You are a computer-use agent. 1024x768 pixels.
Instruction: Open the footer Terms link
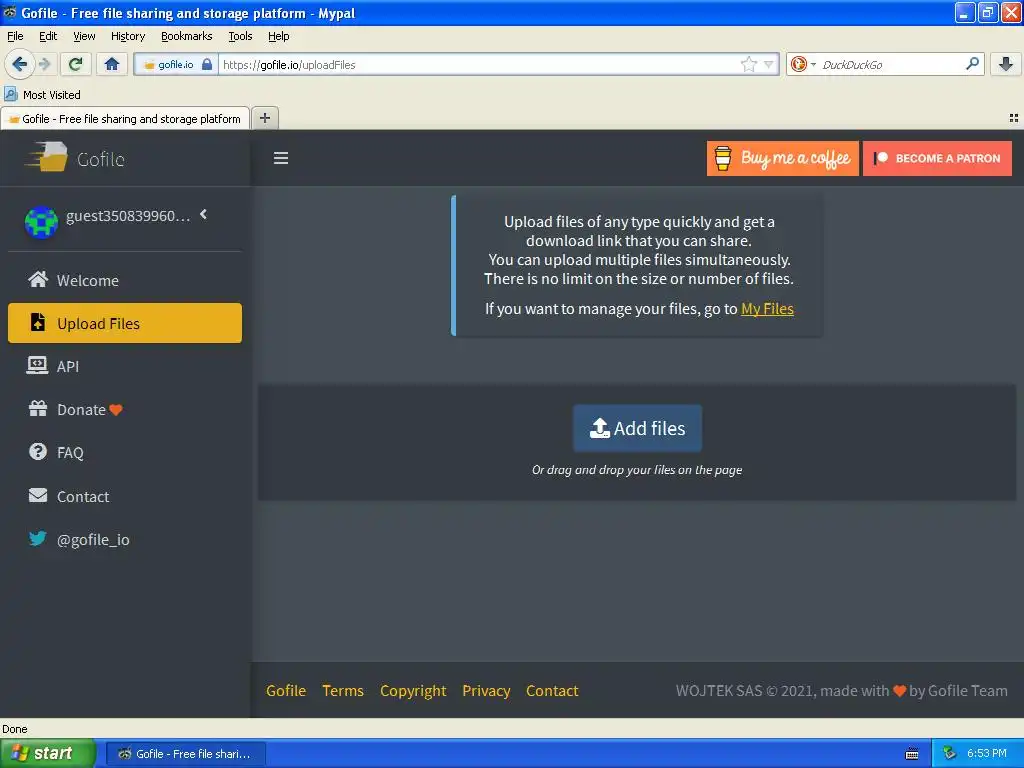click(343, 690)
